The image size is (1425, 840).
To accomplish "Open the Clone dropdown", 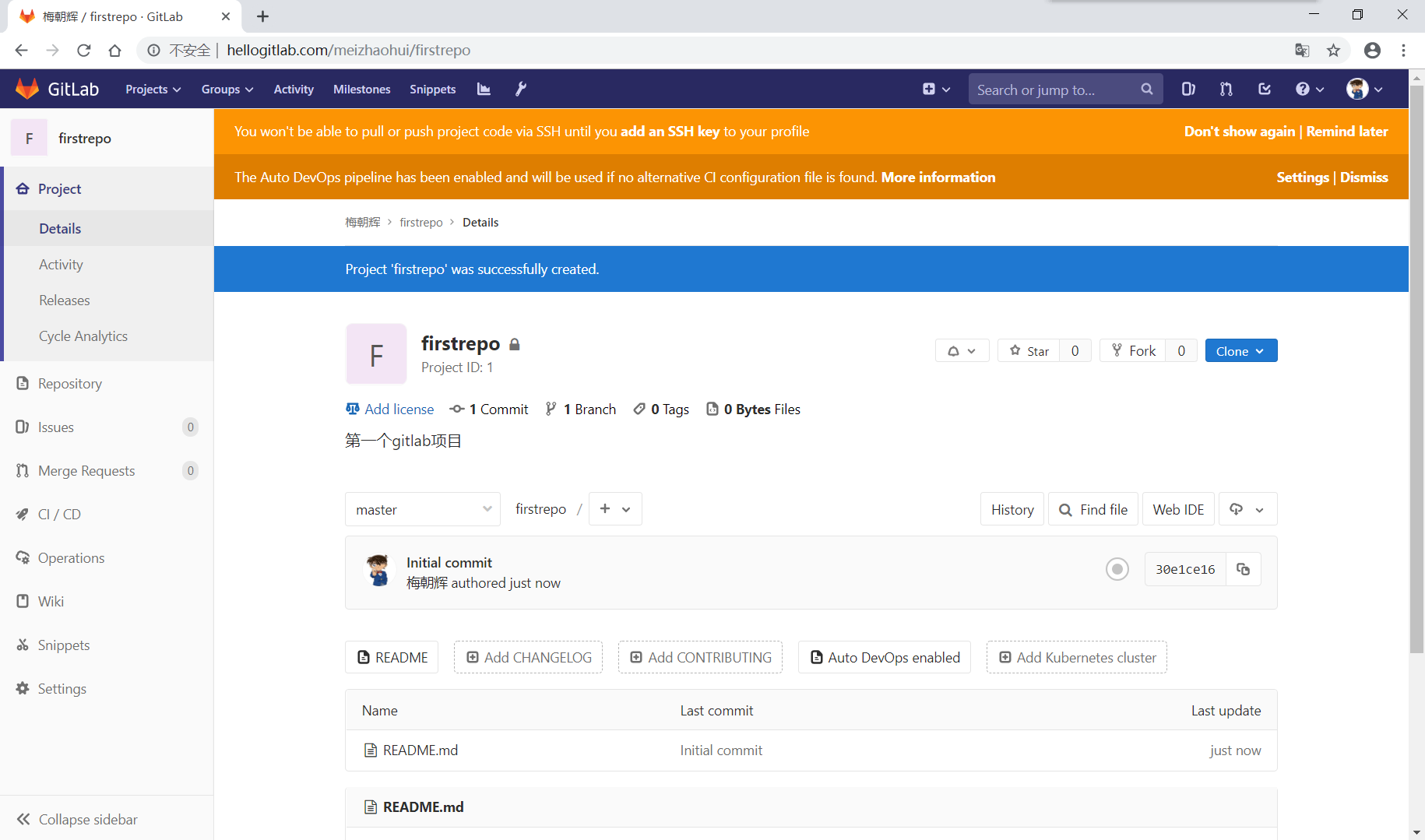I will pos(1241,350).
